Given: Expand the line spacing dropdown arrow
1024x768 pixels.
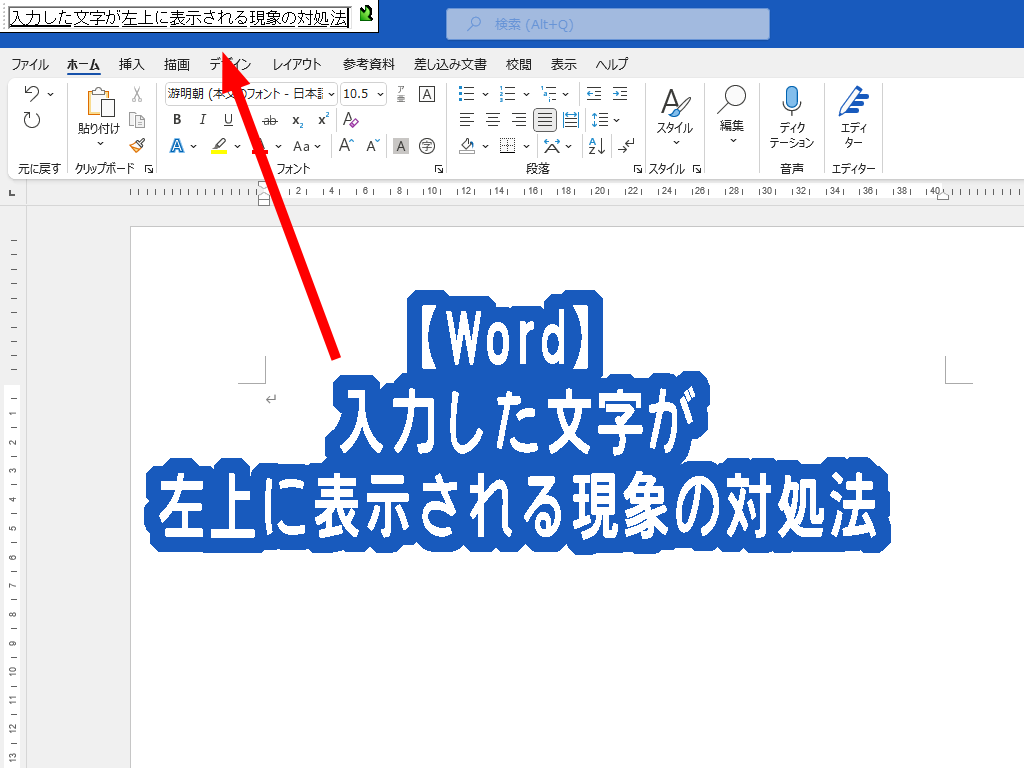Looking at the screenshot, I should 616,120.
